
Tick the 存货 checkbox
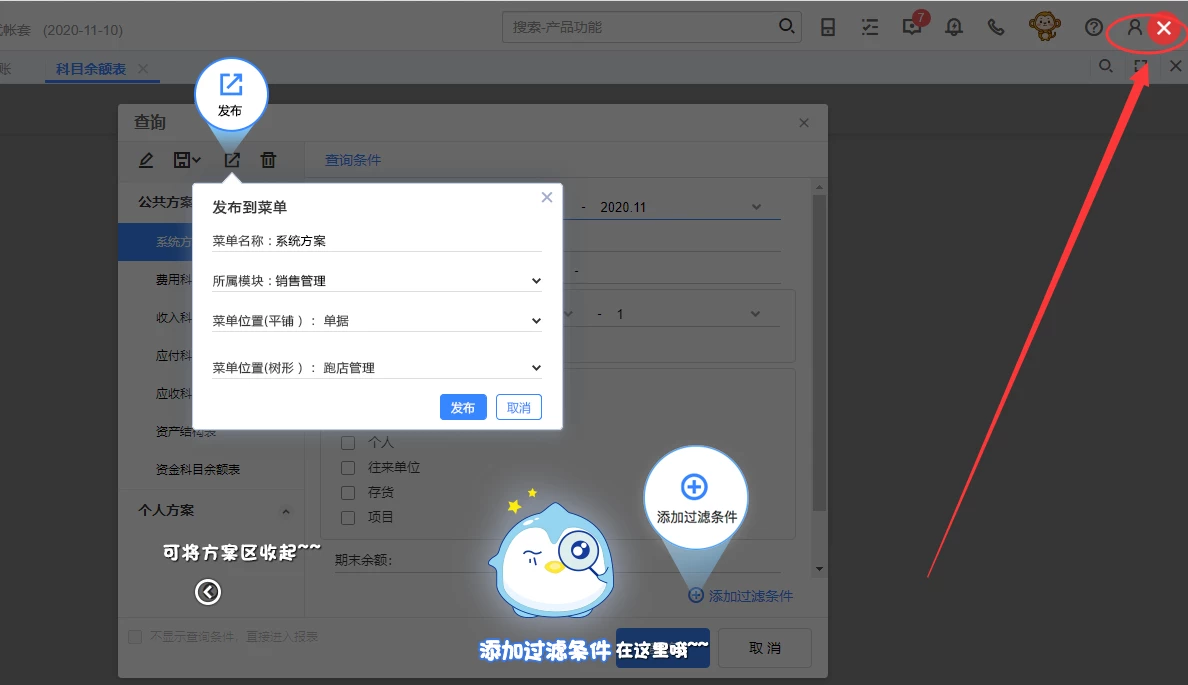[x=348, y=492]
